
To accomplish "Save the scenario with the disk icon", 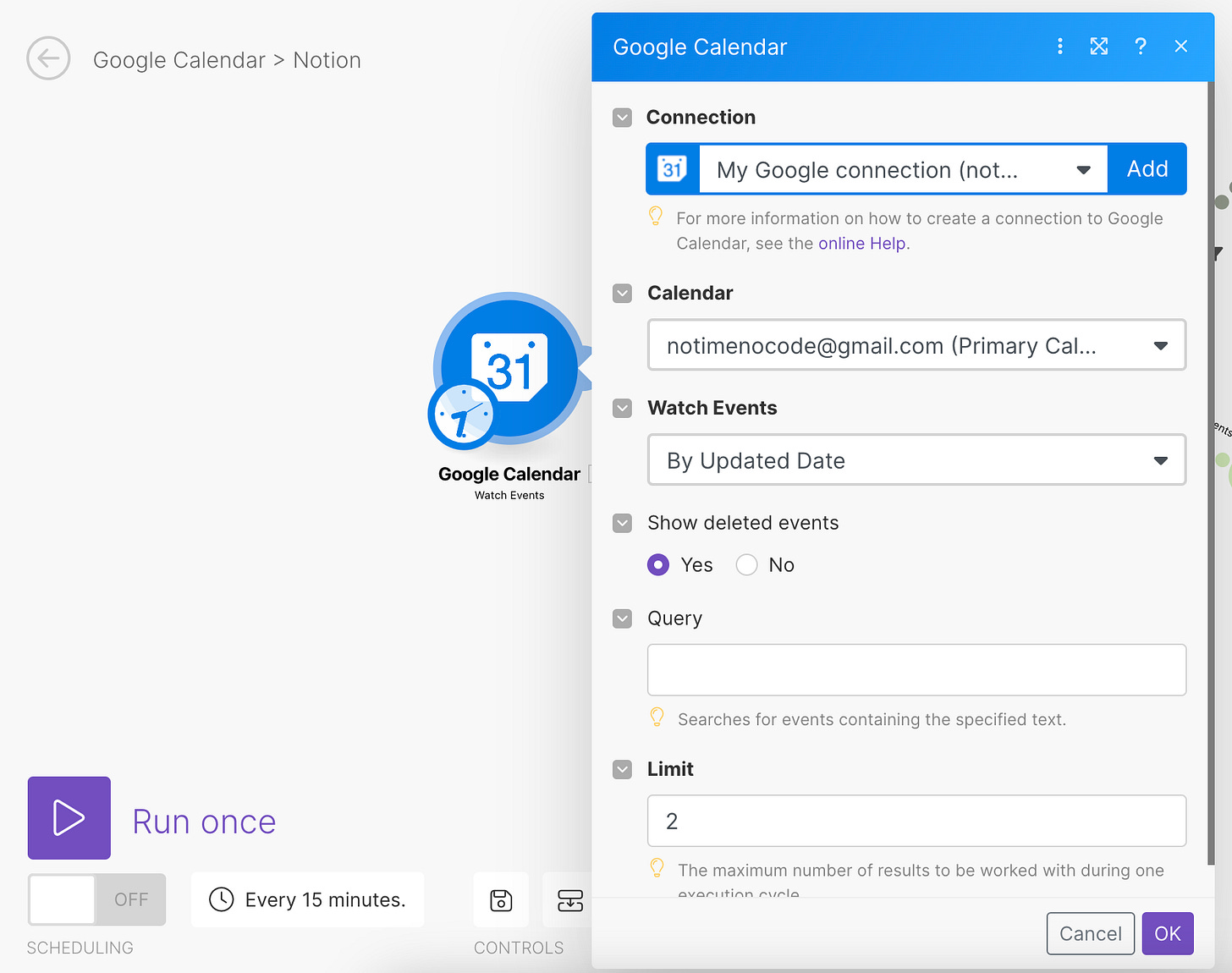I will pos(501,900).
